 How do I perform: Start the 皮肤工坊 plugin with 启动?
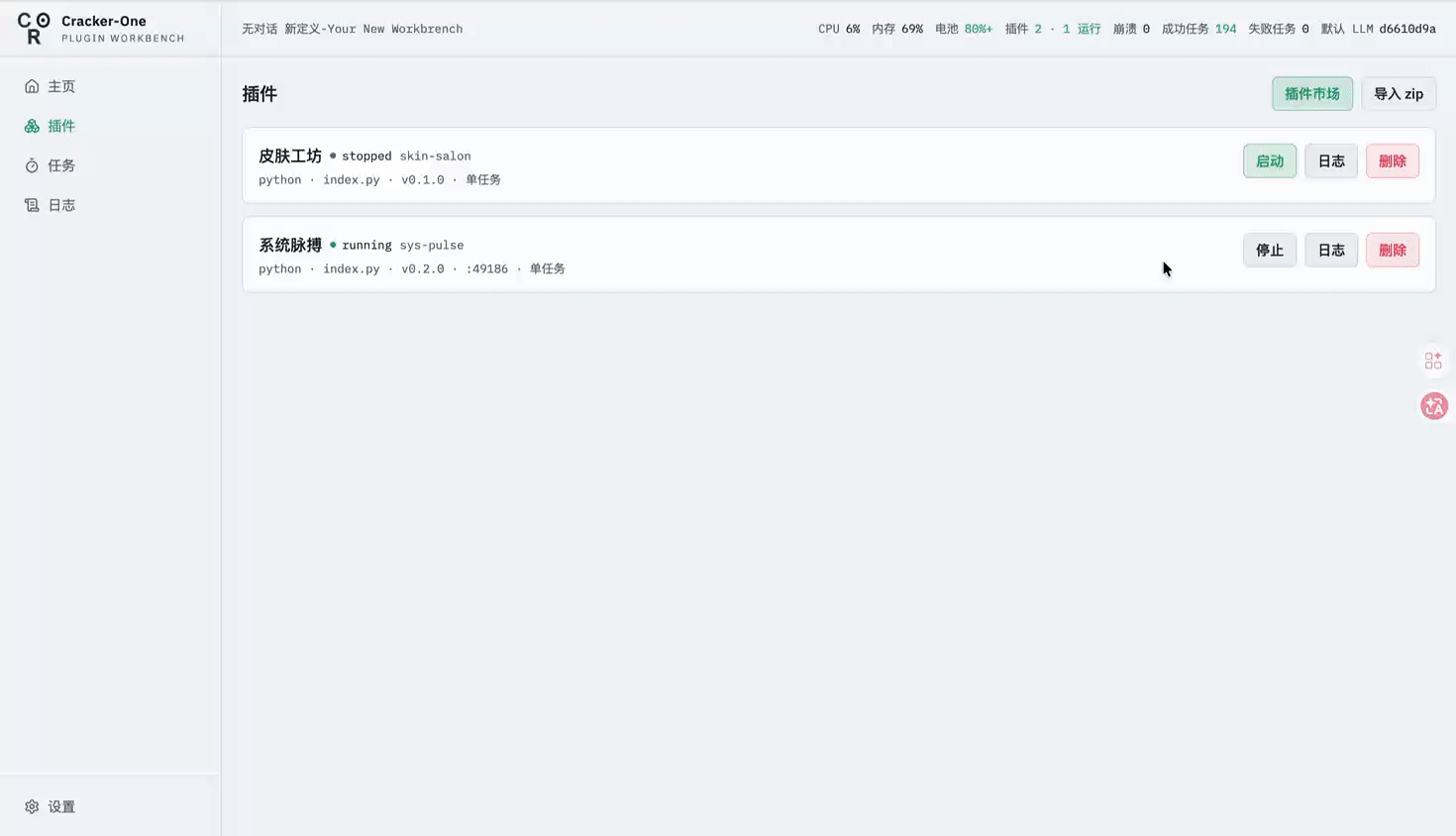(x=1270, y=161)
